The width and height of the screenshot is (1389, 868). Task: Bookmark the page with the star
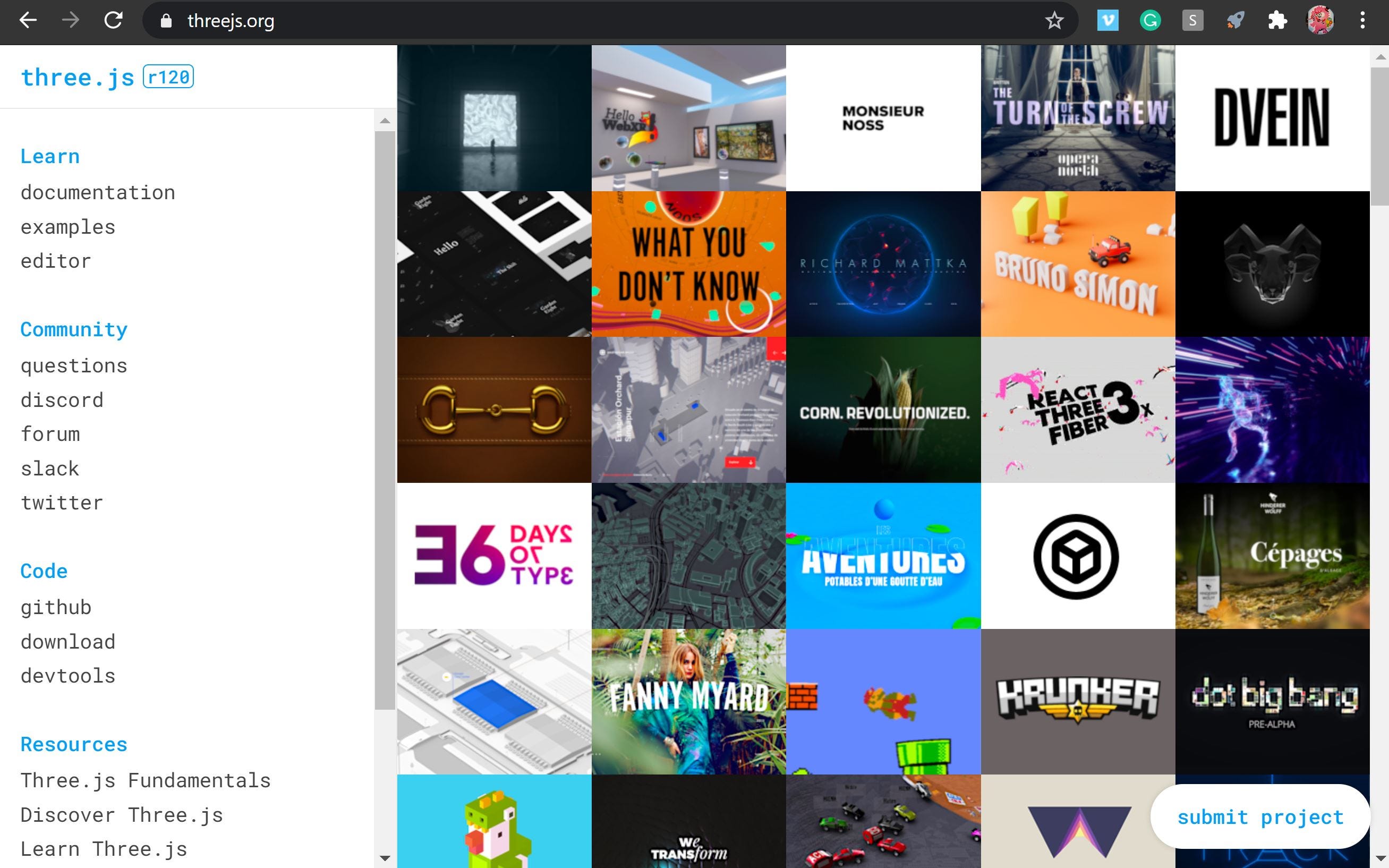point(1054,21)
